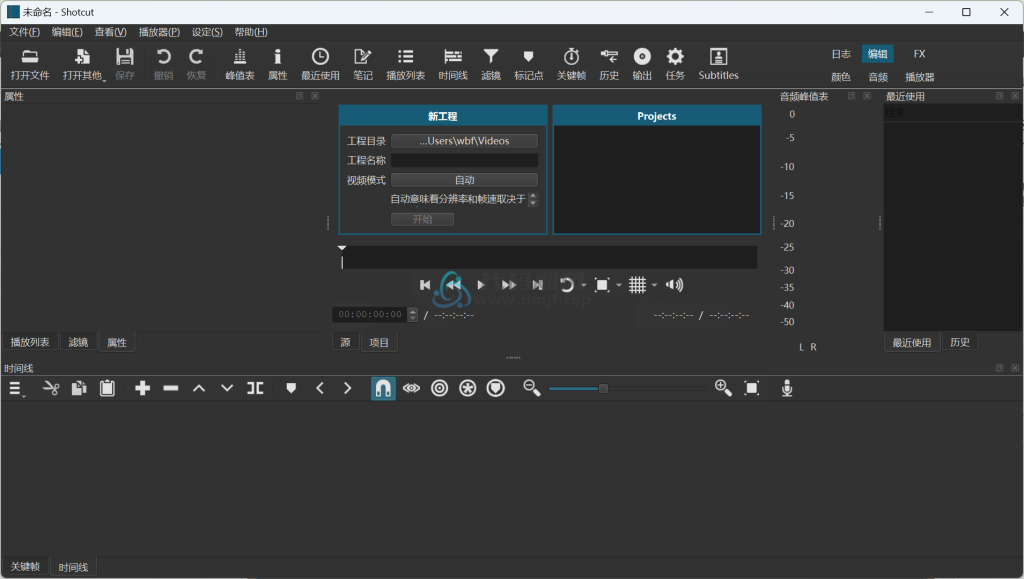Image resolution: width=1024 pixels, height=579 pixels.
Task: Click the timeline Append plus icon
Action: pyautogui.click(x=142, y=388)
